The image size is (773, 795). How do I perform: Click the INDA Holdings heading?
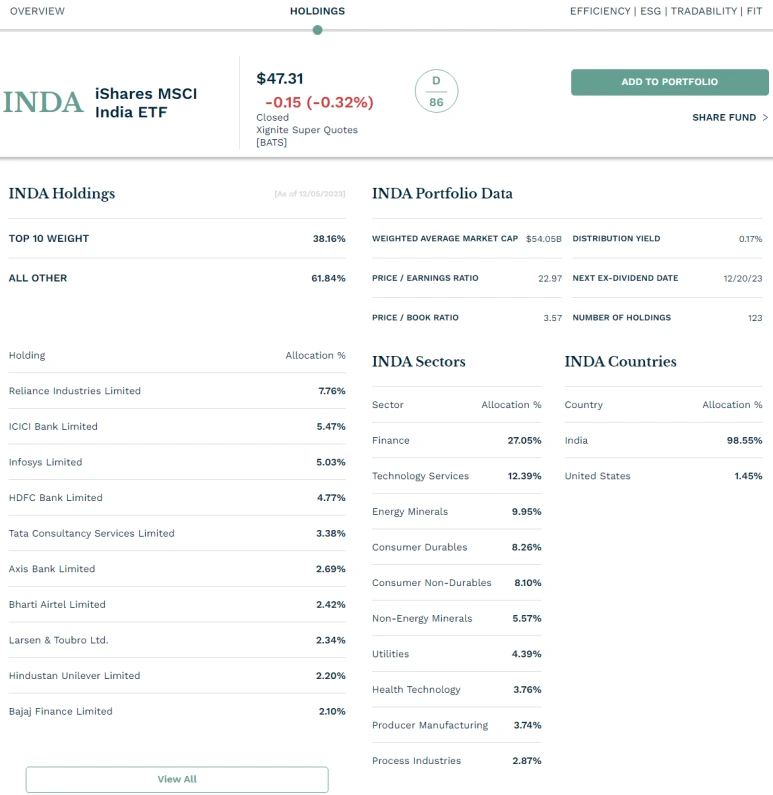62,194
